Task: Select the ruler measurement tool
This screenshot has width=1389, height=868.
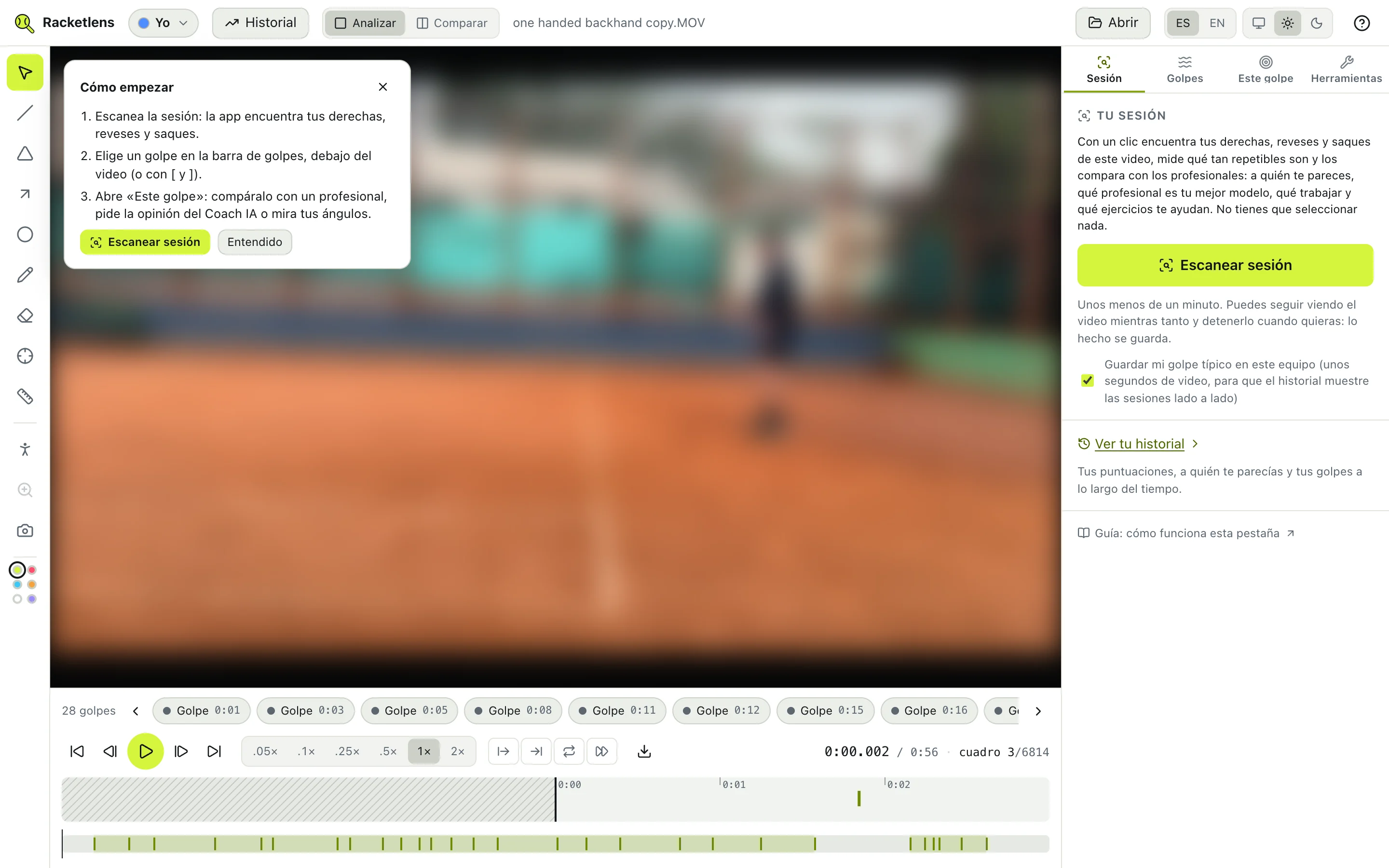Action: point(25,396)
